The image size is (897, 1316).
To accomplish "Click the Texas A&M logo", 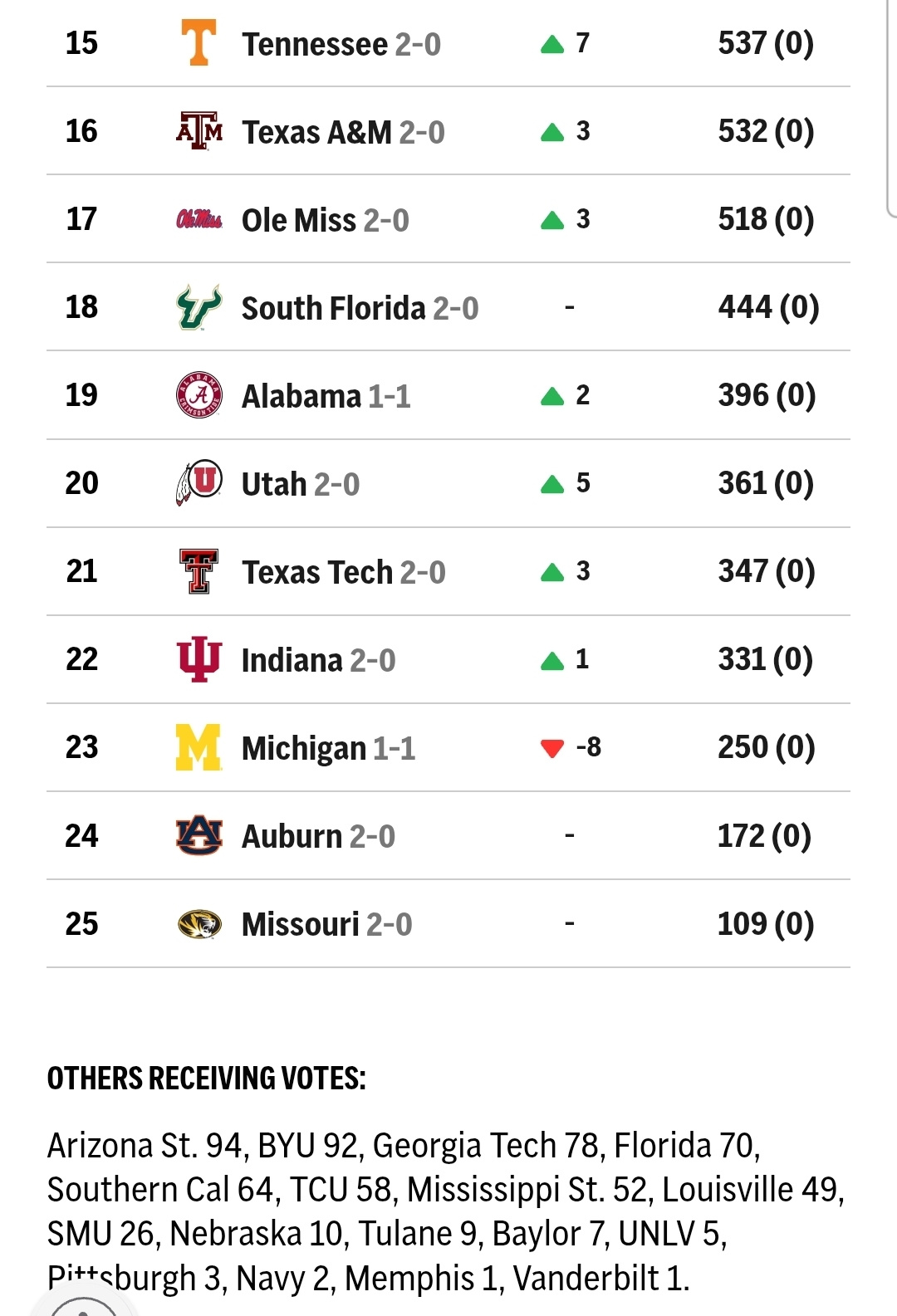I will (199, 131).
